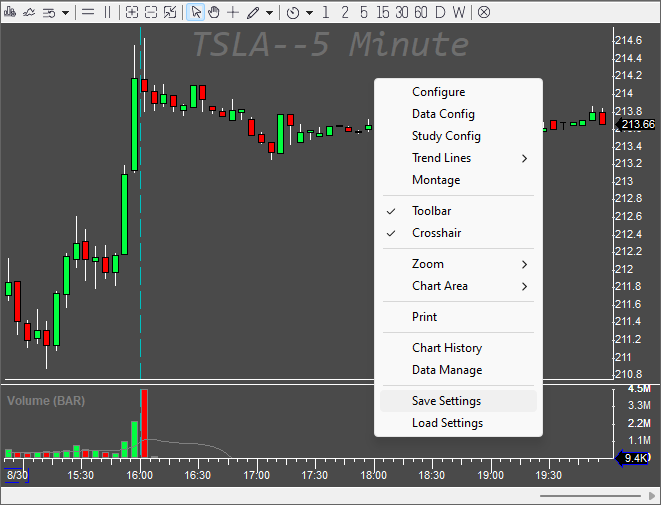Switch to weekly W timeframe
This screenshot has width=661, height=505.
[459, 12]
